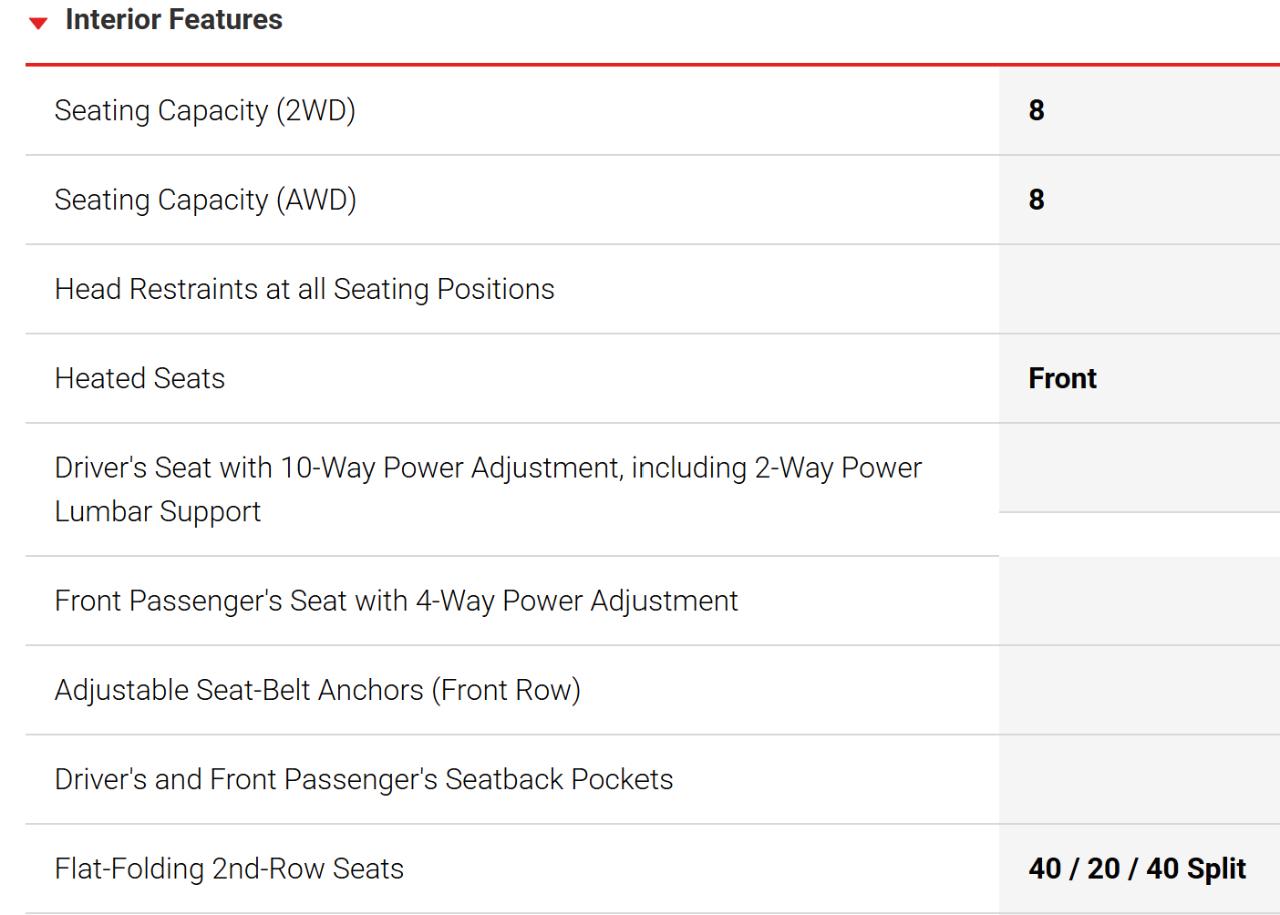Select the Flat-Folding 2nd-Row Seats label
1280x915 pixels.
click(x=229, y=869)
